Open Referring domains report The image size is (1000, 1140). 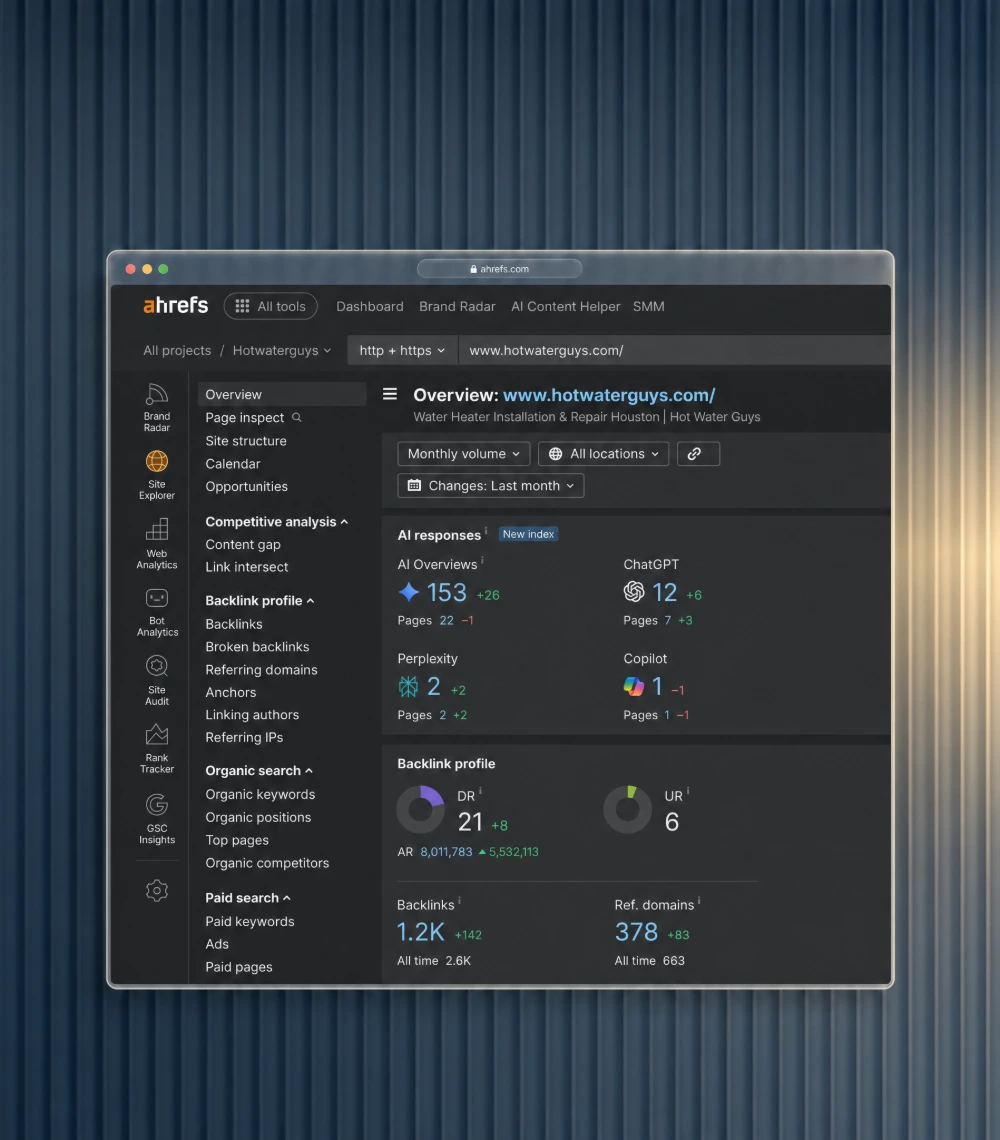(x=261, y=670)
